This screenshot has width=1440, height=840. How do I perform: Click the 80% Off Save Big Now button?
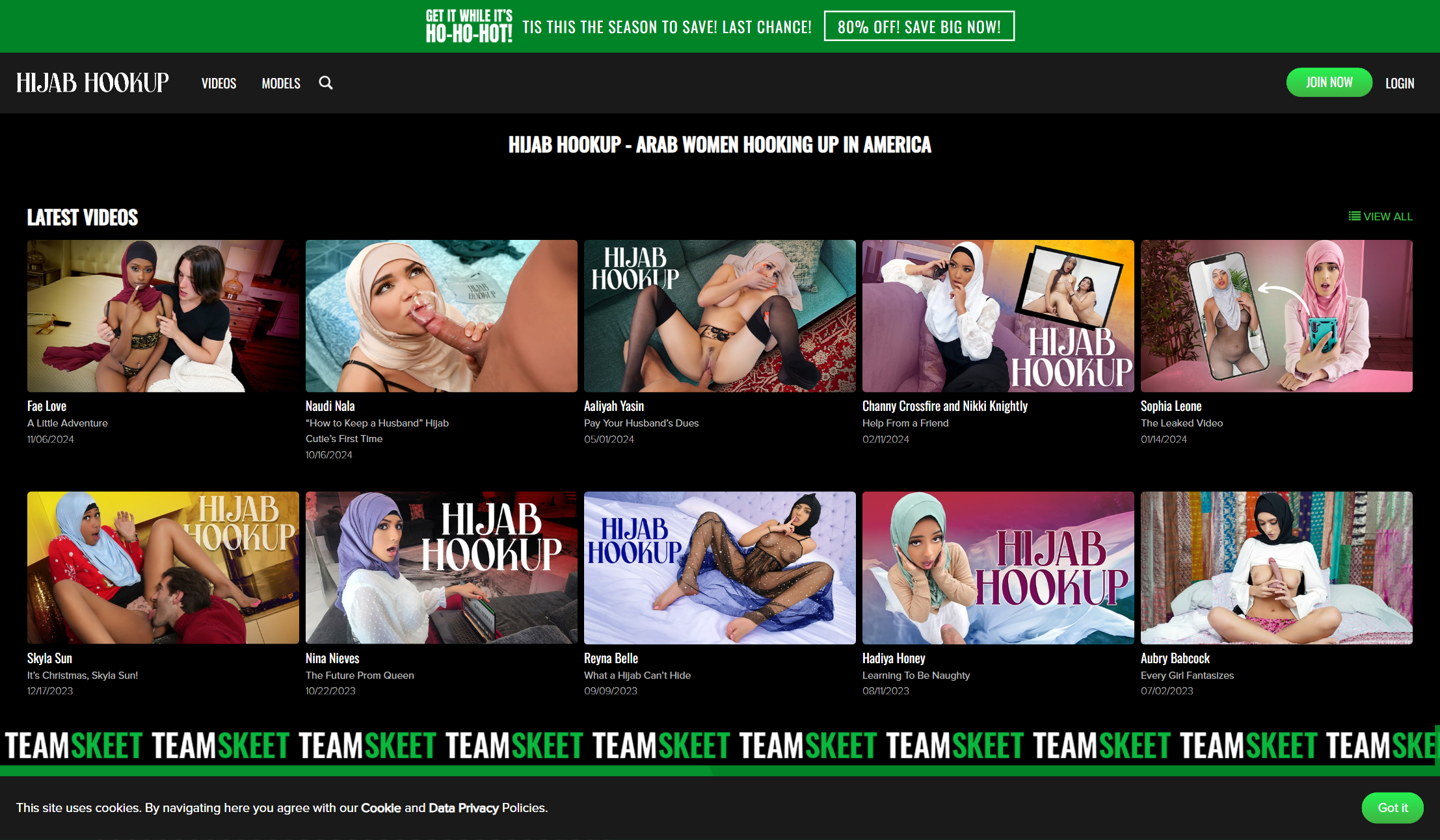click(x=919, y=27)
